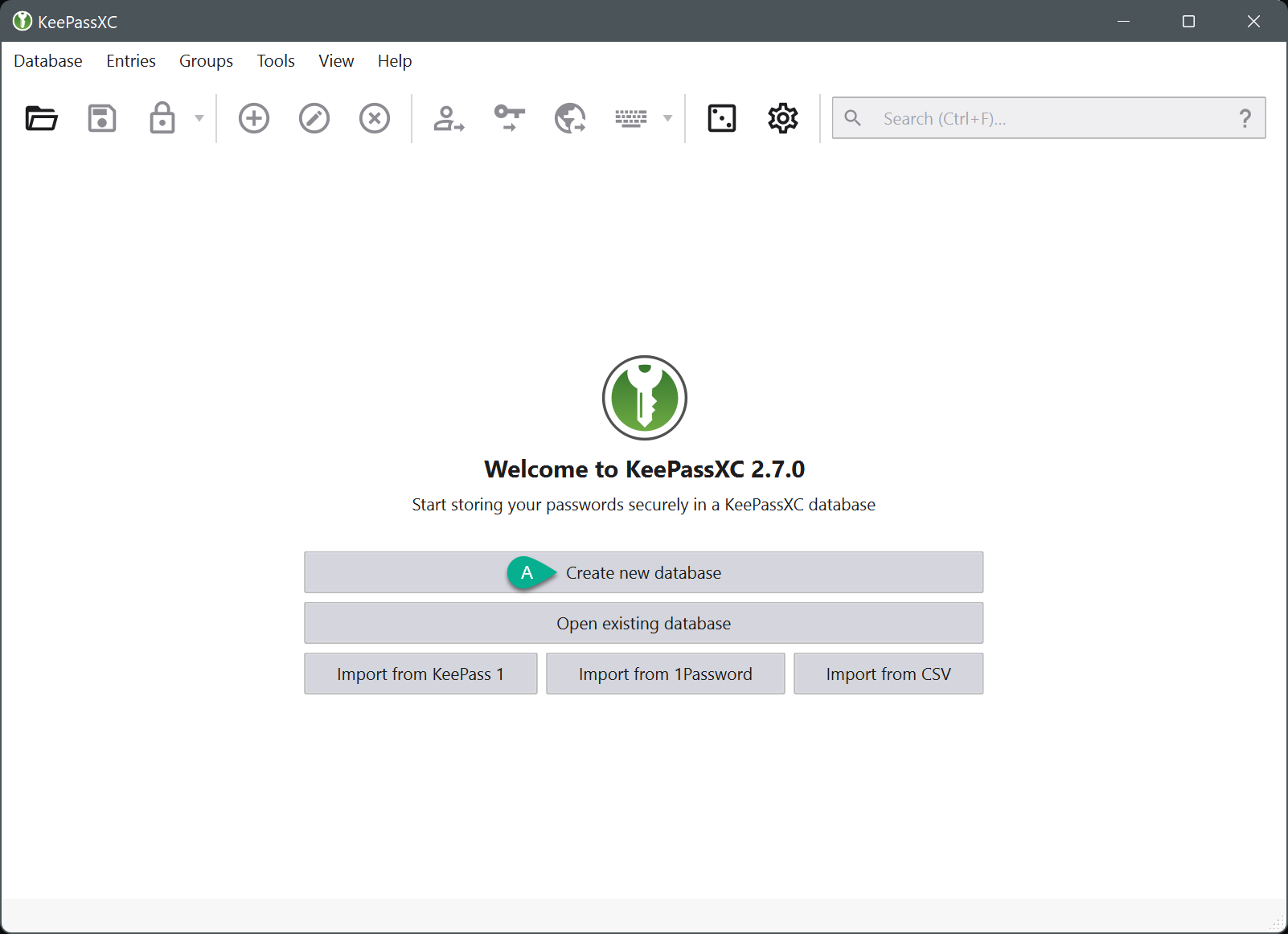Viewport: 1288px width, 934px height.
Task: Click inside the Search field
Action: pyautogui.click(x=1045, y=118)
